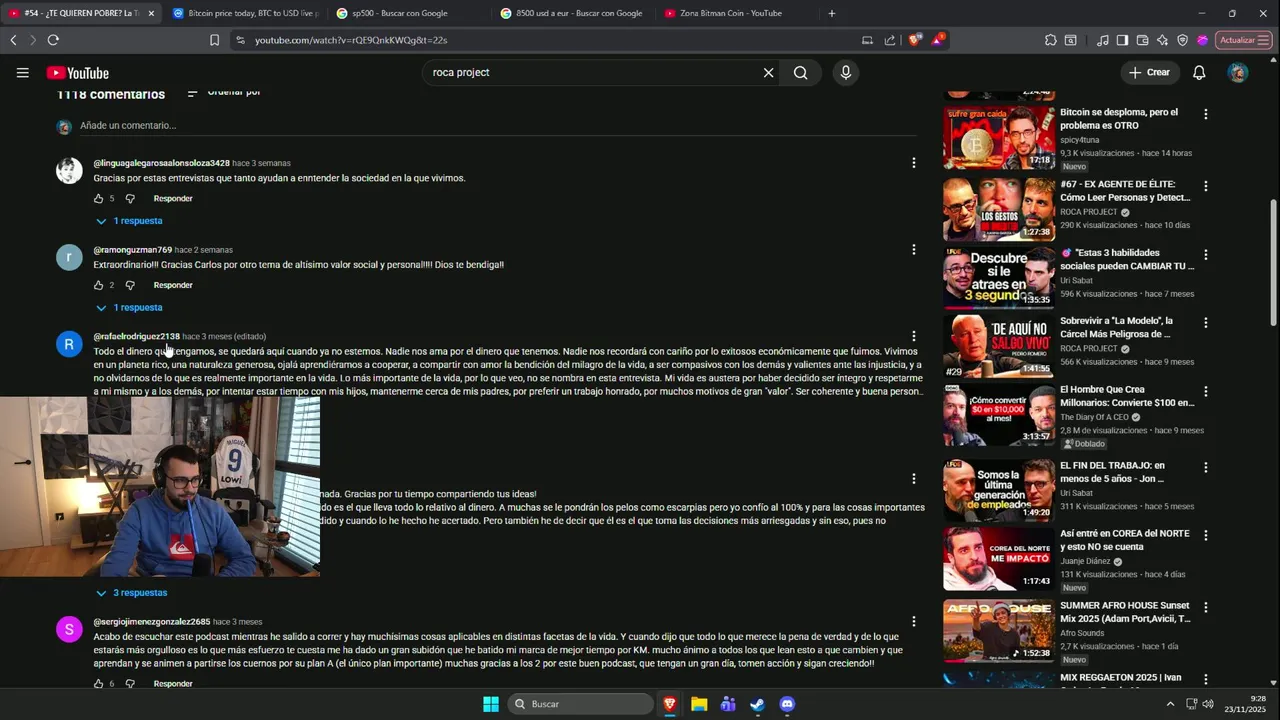Go to YouTube home via logo
The height and width of the screenshot is (720, 1280).
[x=78, y=73]
